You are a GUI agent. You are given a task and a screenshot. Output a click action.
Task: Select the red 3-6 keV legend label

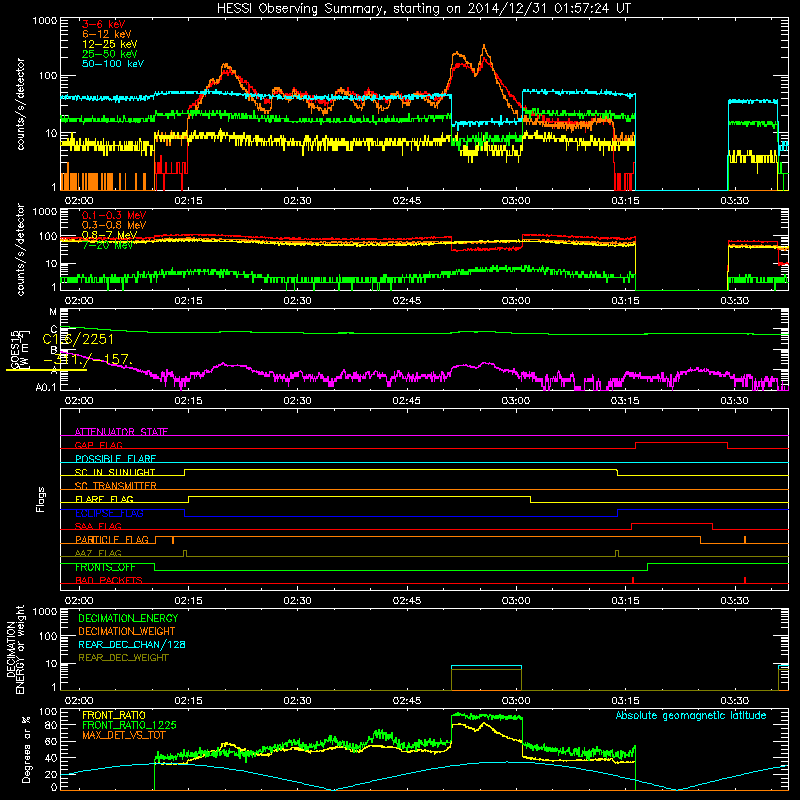(x=104, y=24)
